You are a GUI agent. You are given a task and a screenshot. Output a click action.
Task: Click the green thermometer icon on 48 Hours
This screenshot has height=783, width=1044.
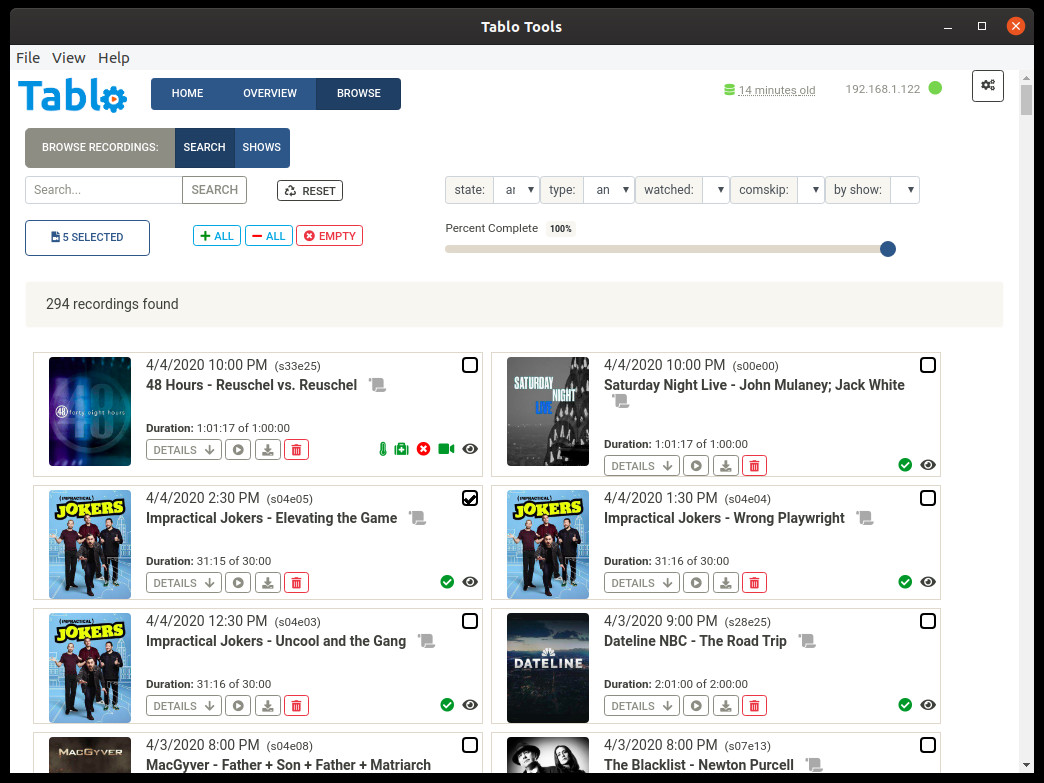click(383, 449)
